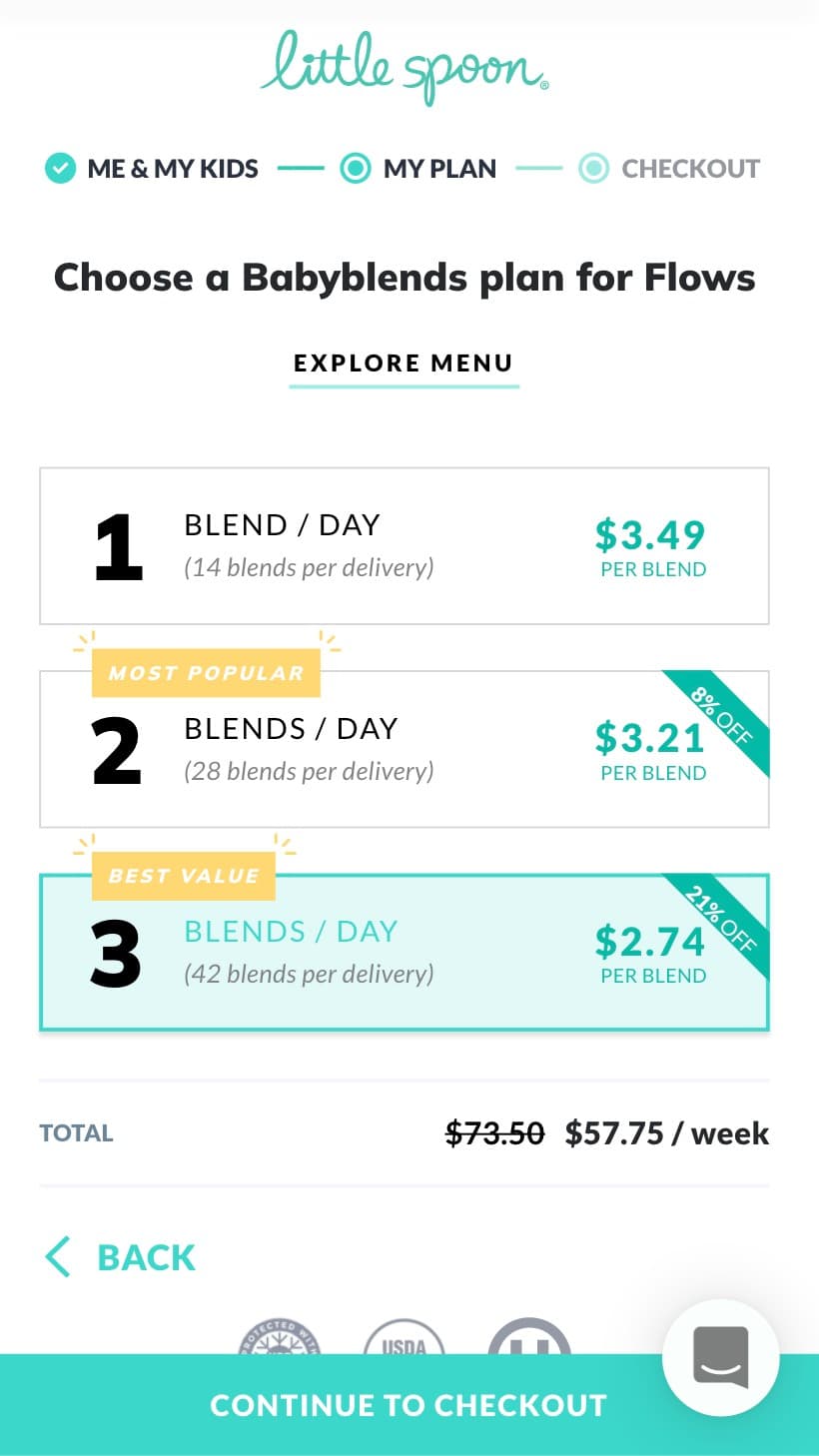The image size is (819, 1456).
Task: Return to the Me & My Kids step
Action: [x=152, y=169]
